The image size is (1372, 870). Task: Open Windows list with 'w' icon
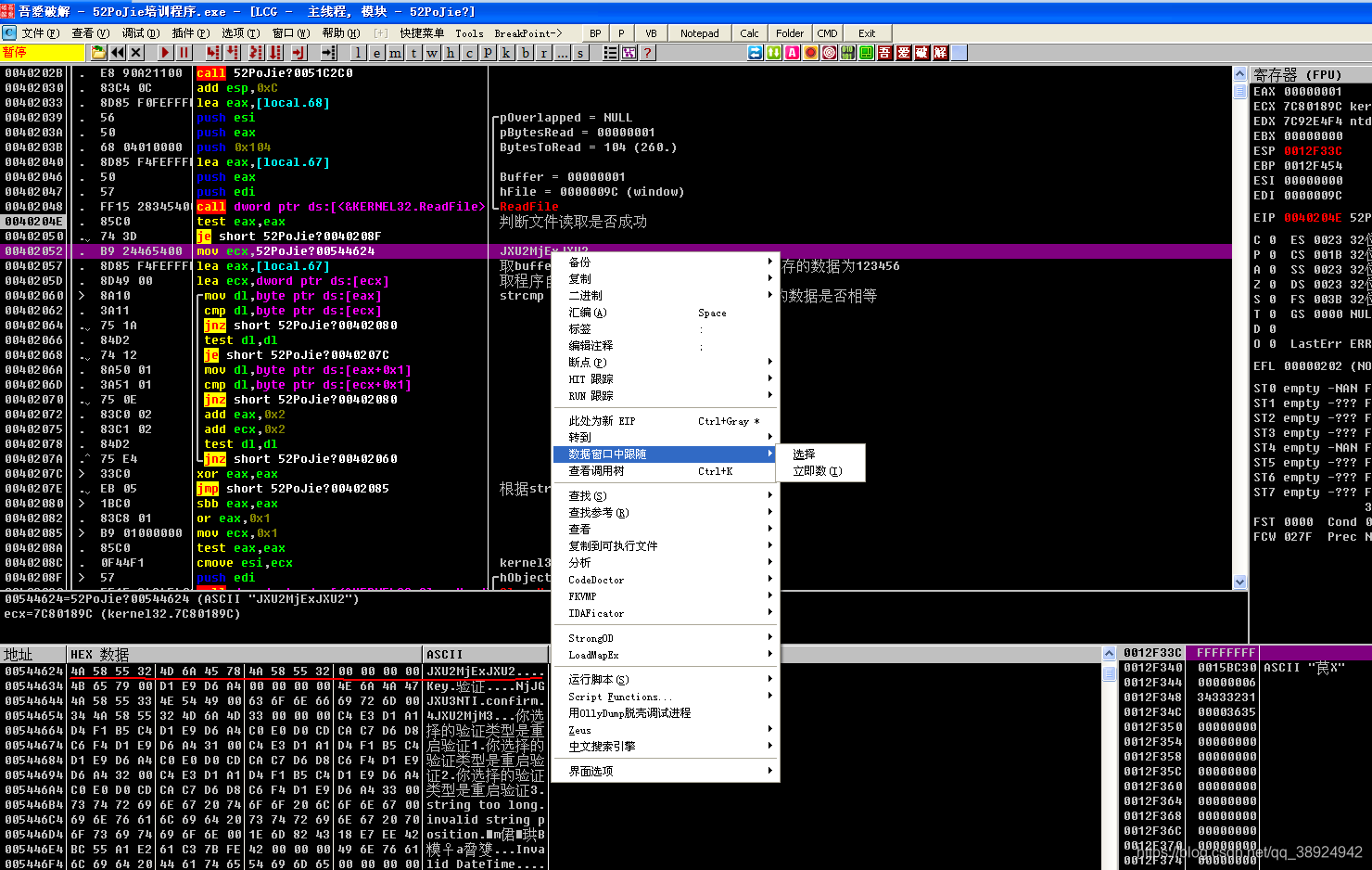pyautogui.click(x=432, y=53)
